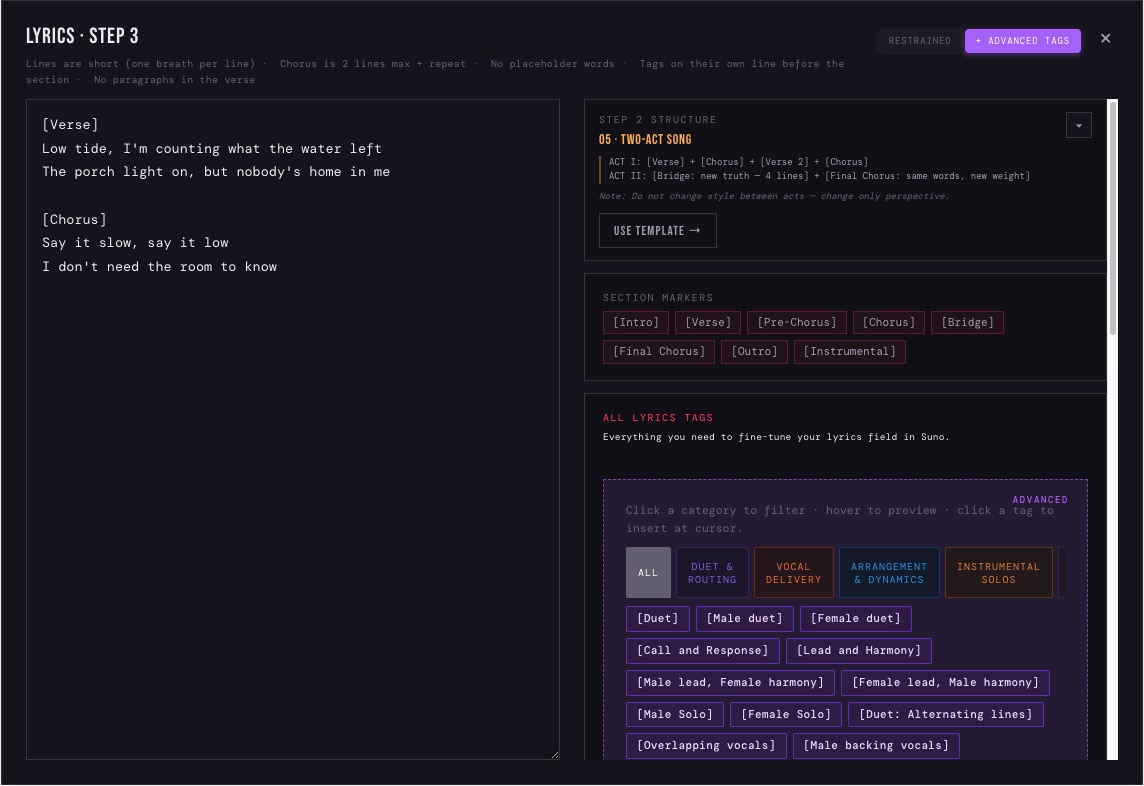The height and width of the screenshot is (786, 1144).
Task: Select the ALL tag category filter
Action: click(x=648, y=573)
